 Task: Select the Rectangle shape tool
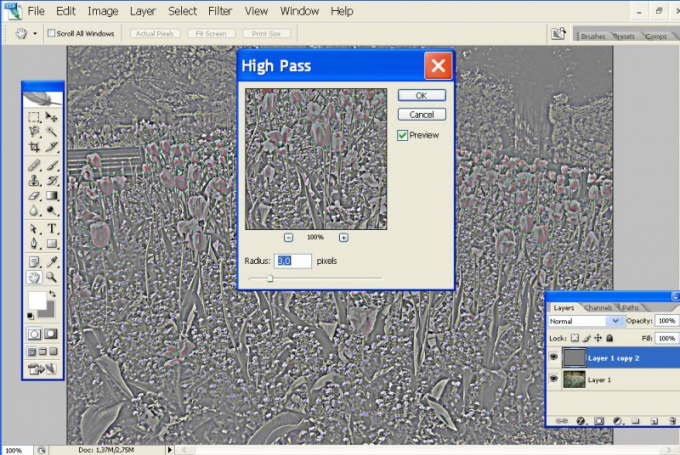[x=52, y=244]
